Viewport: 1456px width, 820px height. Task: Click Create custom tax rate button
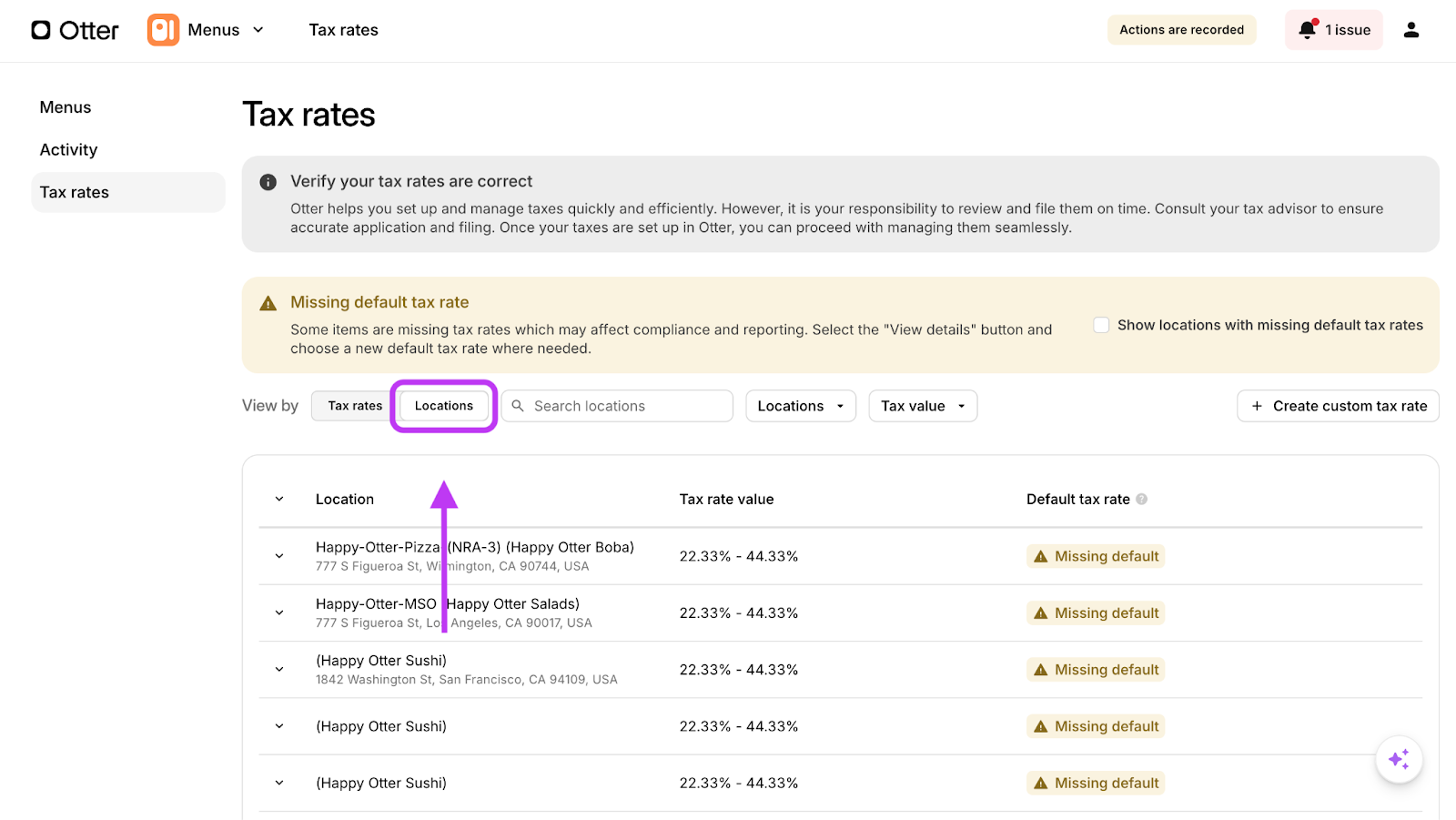pyautogui.click(x=1338, y=406)
